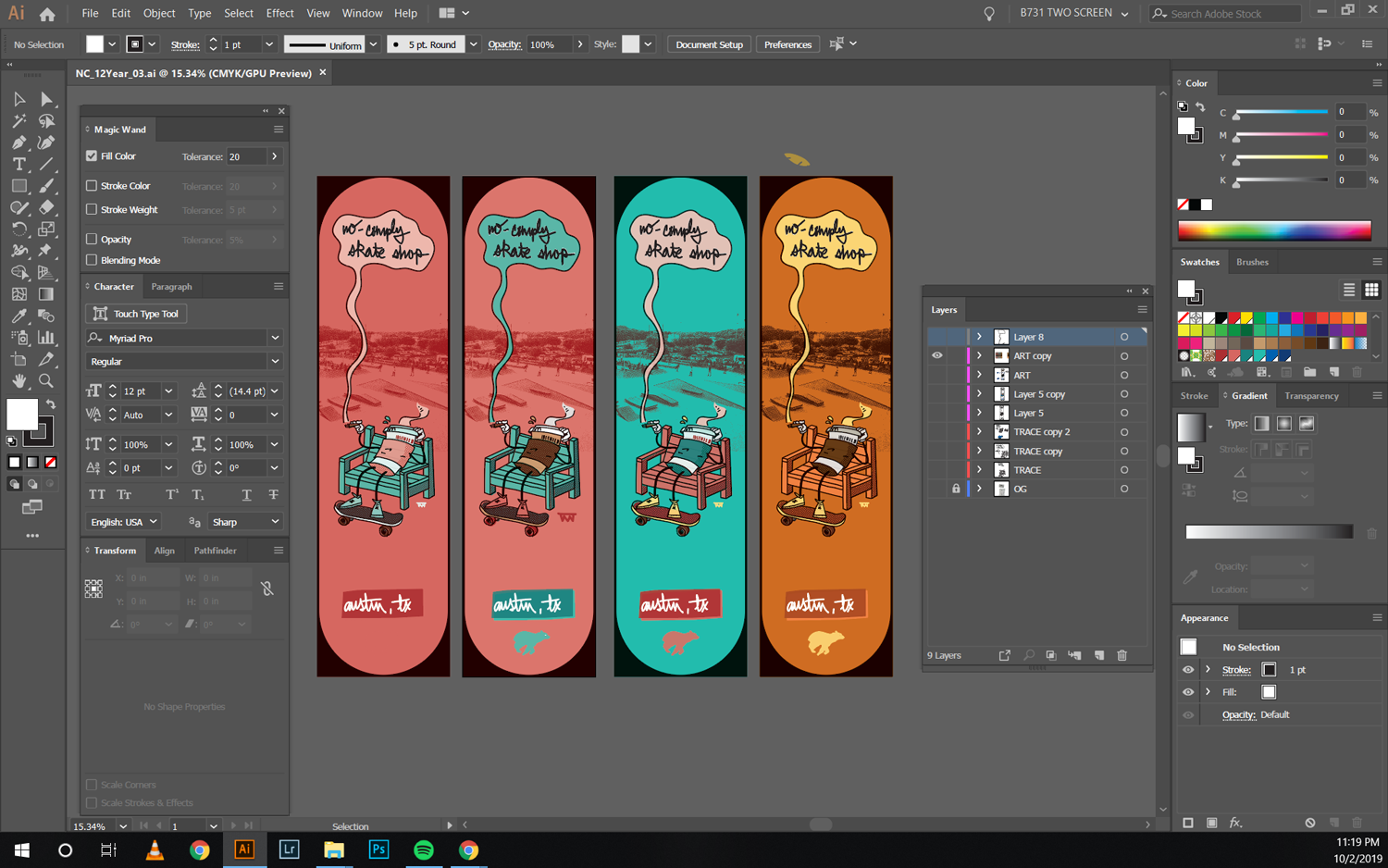Click the Touch Type Tool button
Screen dimensions: 1388x868
(x=137, y=314)
